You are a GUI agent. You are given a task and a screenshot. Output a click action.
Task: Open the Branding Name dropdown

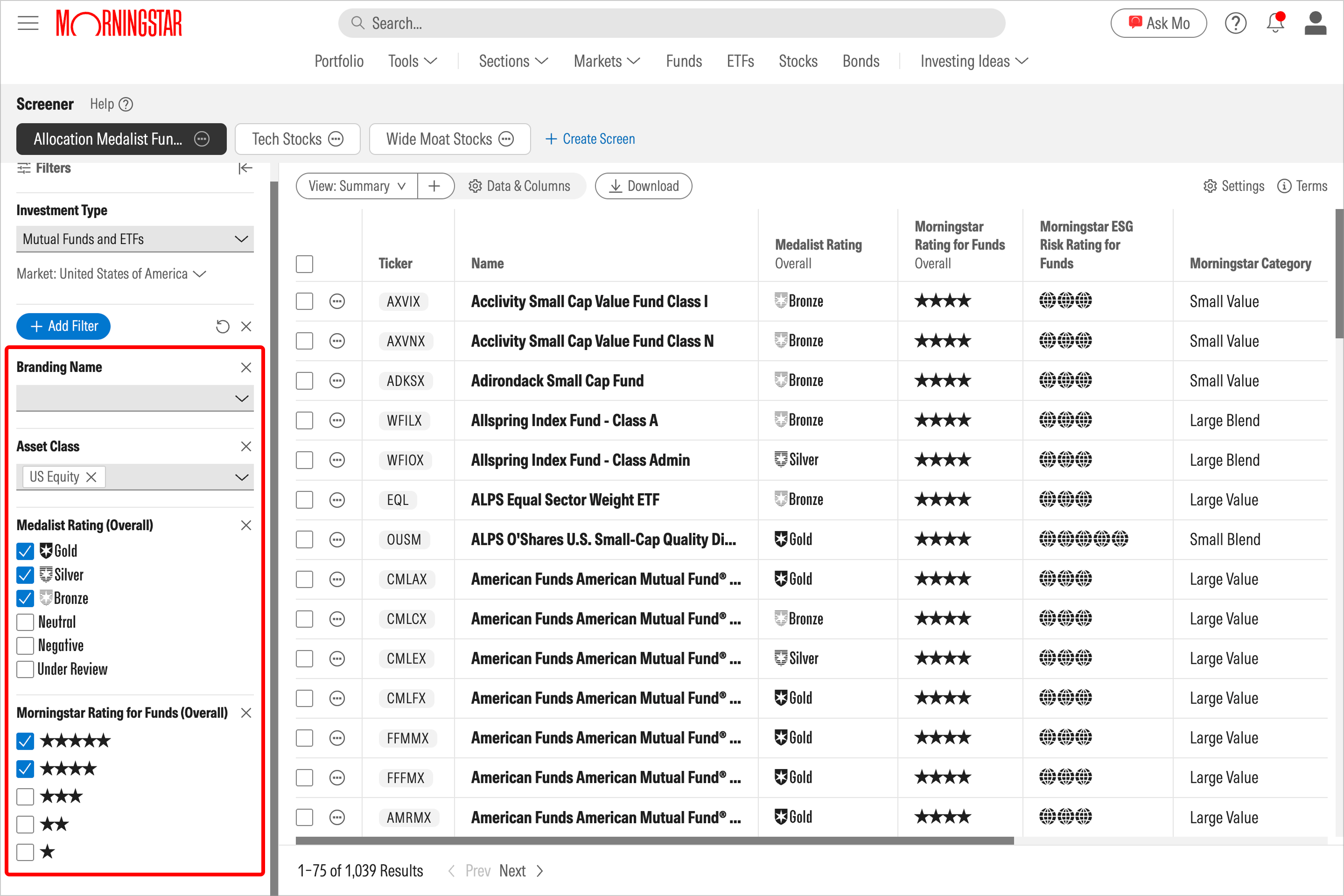[x=135, y=398]
